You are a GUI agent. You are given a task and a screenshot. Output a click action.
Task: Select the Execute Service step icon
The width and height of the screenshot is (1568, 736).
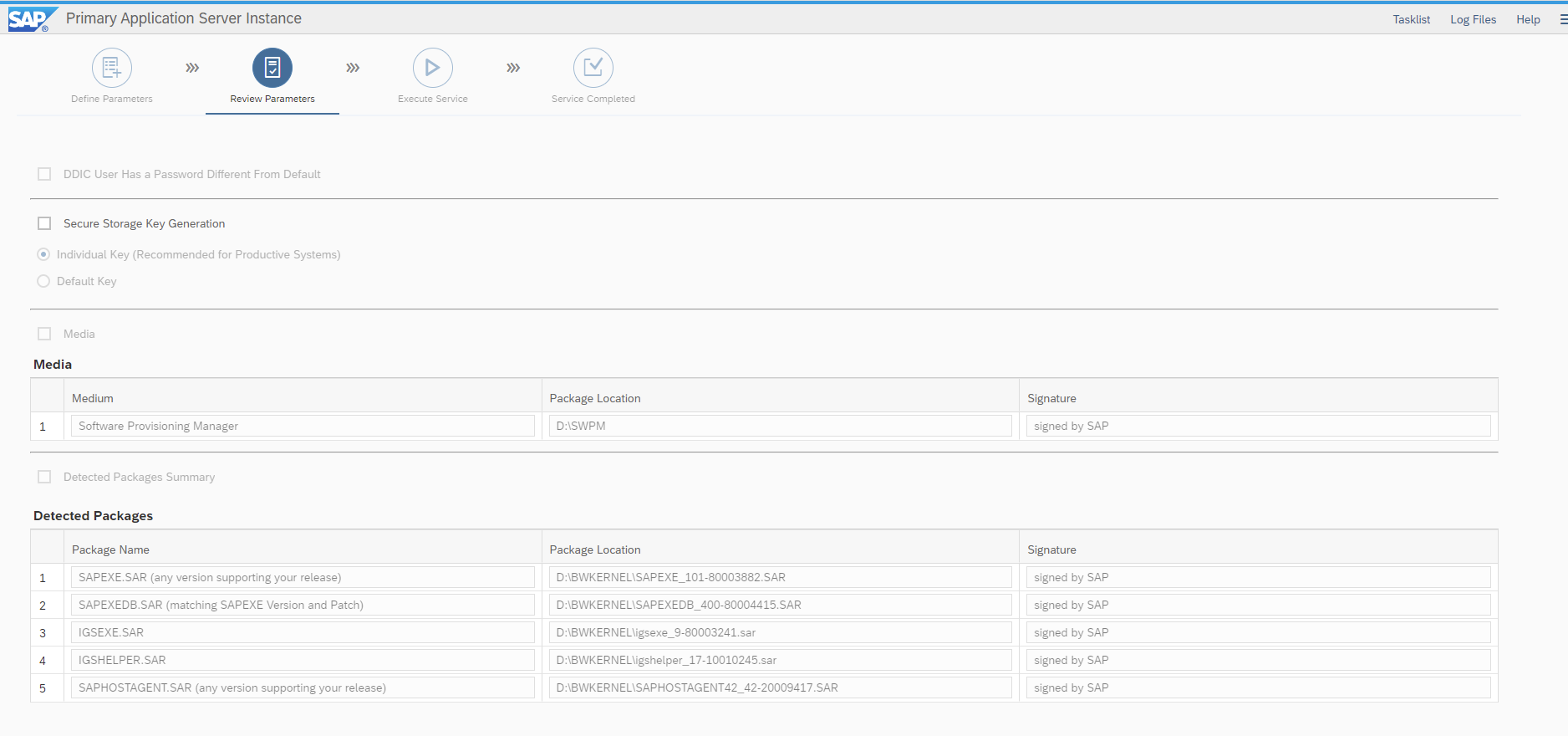click(x=433, y=68)
